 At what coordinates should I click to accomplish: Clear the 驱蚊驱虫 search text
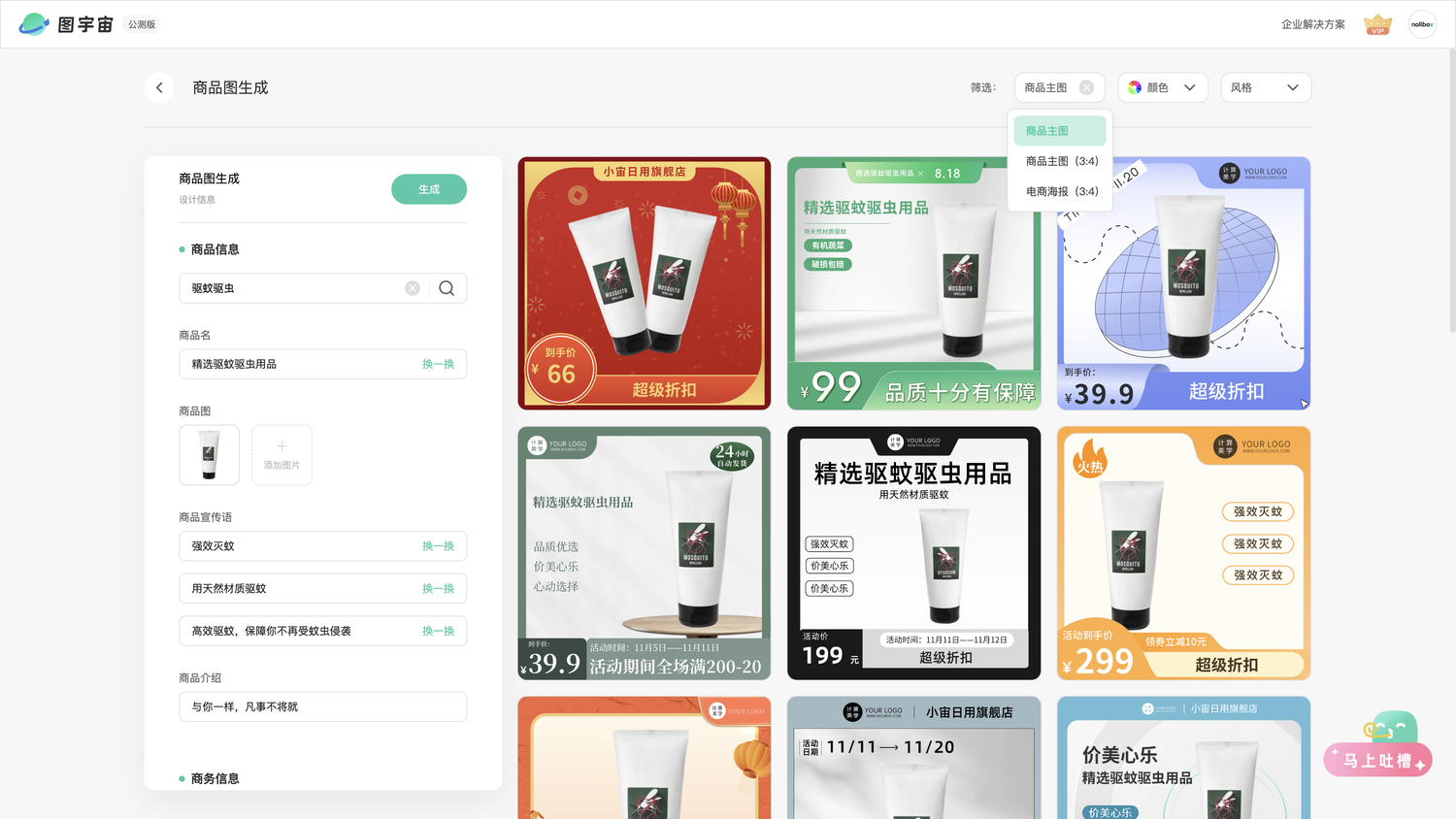[413, 288]
